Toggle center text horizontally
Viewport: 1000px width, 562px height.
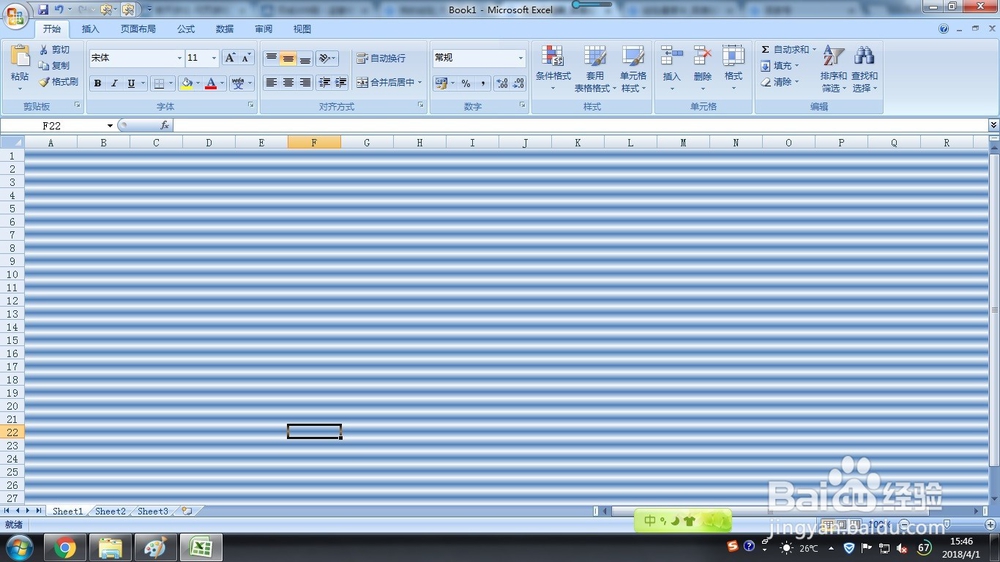(x=288, y=83)
